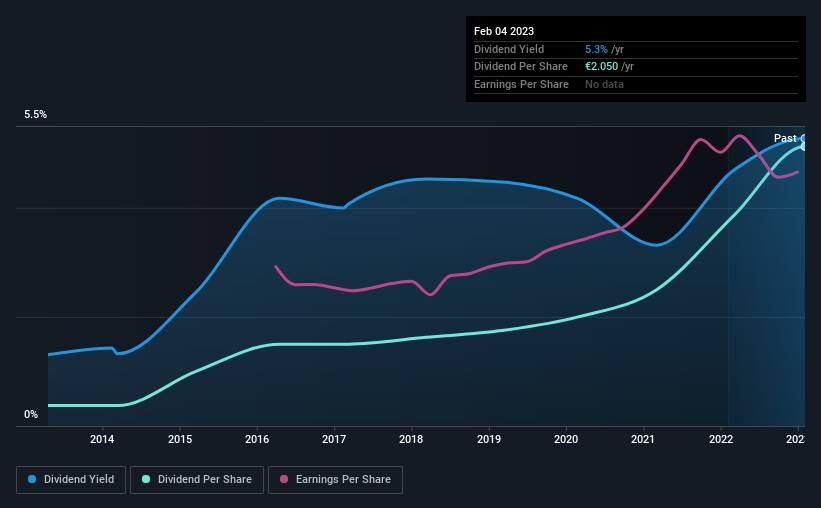The image size is (821, 508).
Task: Click the 2016 x-axis label
Action: 257,439
